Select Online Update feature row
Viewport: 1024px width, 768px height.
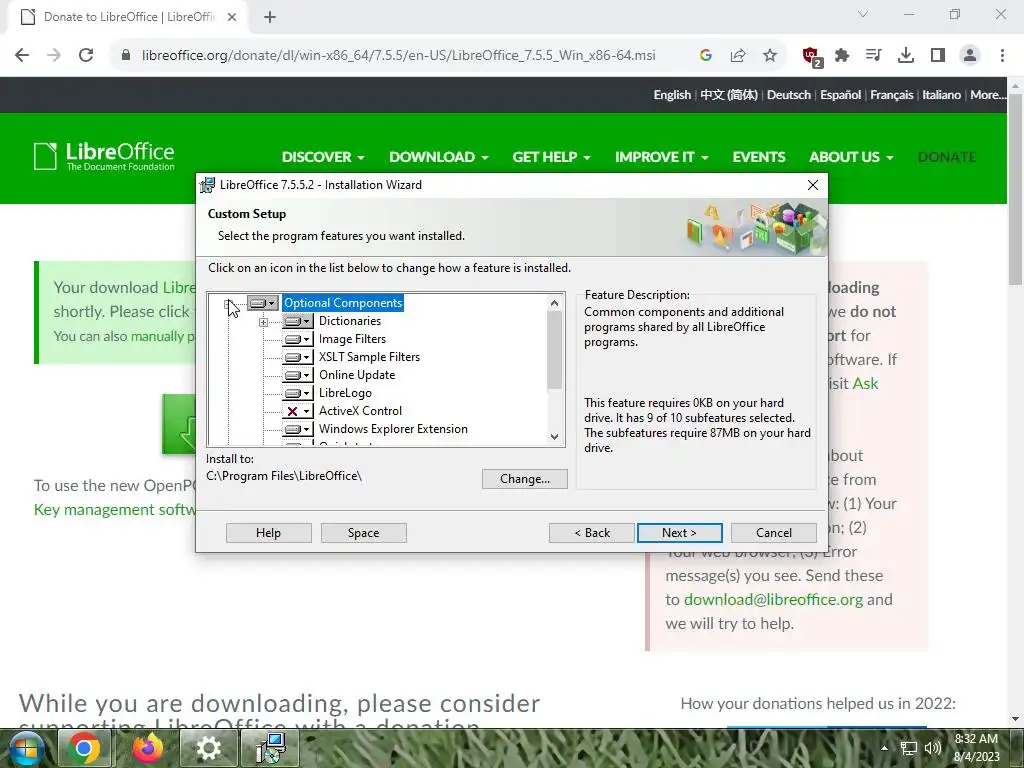click(x=357, y=375)
